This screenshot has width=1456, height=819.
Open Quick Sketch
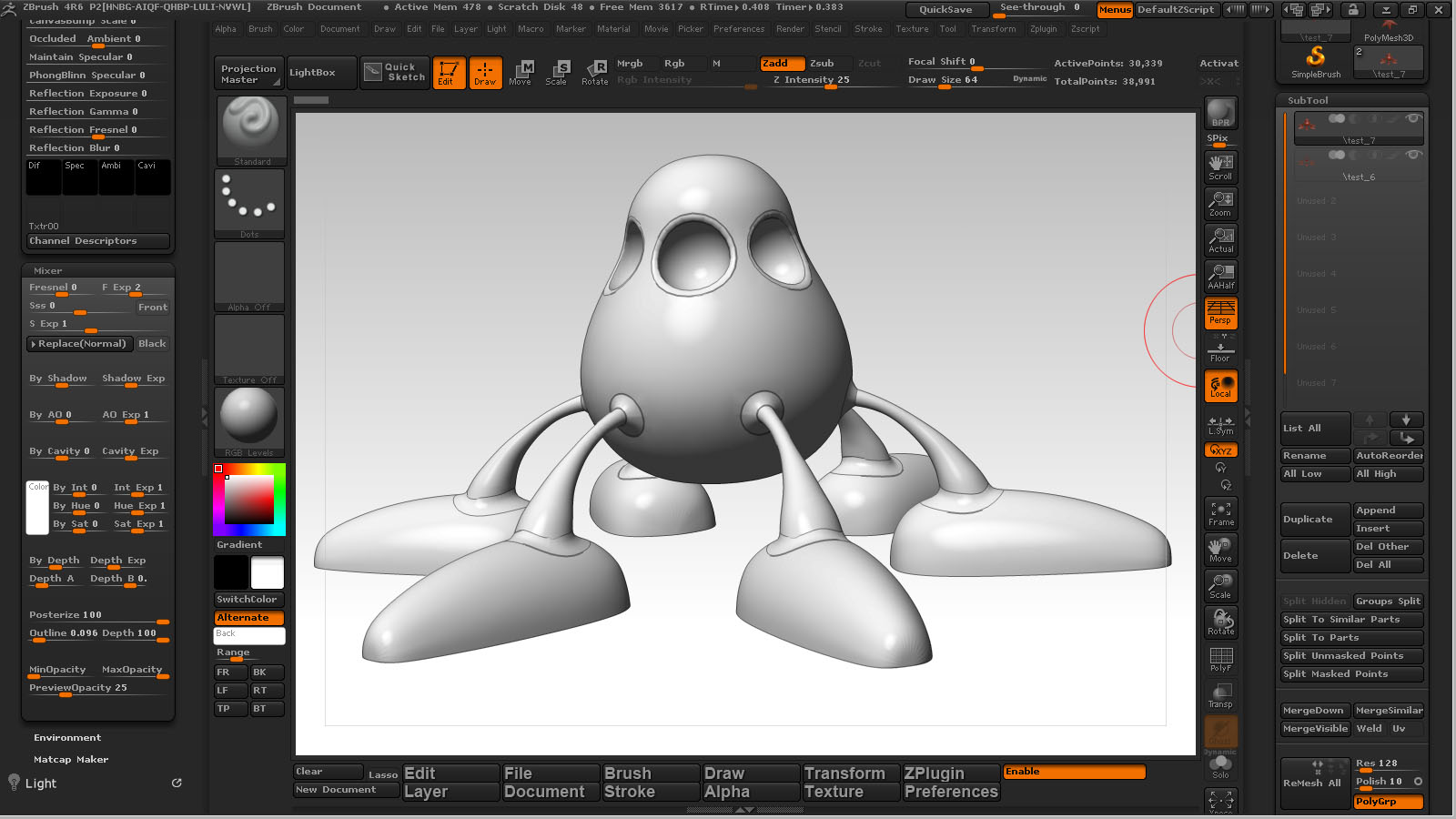click(394, 72)
